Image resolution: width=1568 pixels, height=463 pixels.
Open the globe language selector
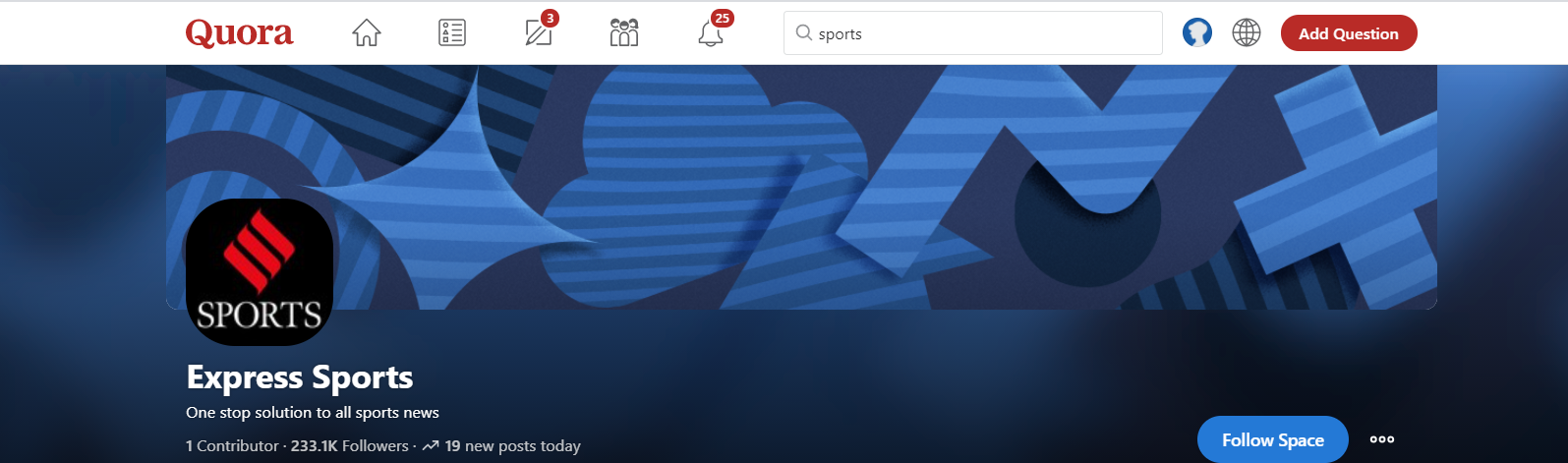1247,33
